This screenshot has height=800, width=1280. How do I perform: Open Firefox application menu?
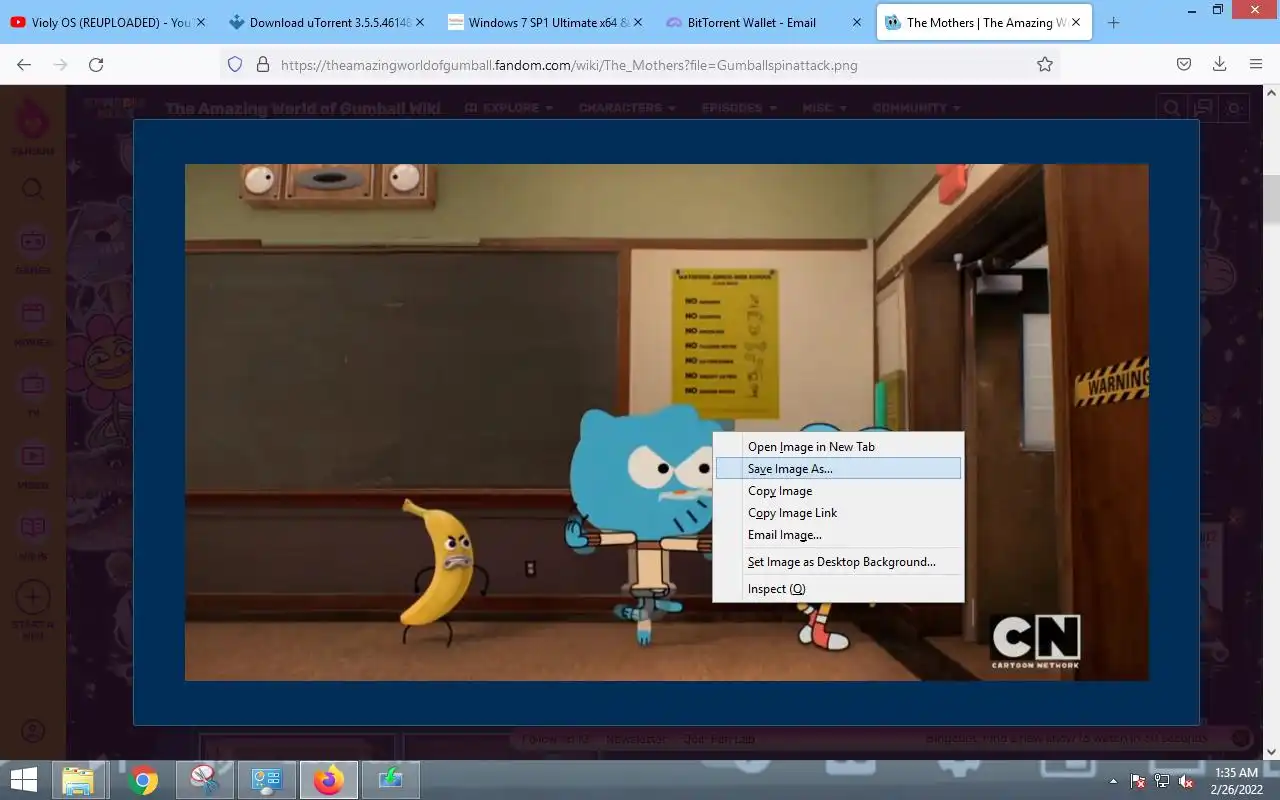(x=1256, y=64)
